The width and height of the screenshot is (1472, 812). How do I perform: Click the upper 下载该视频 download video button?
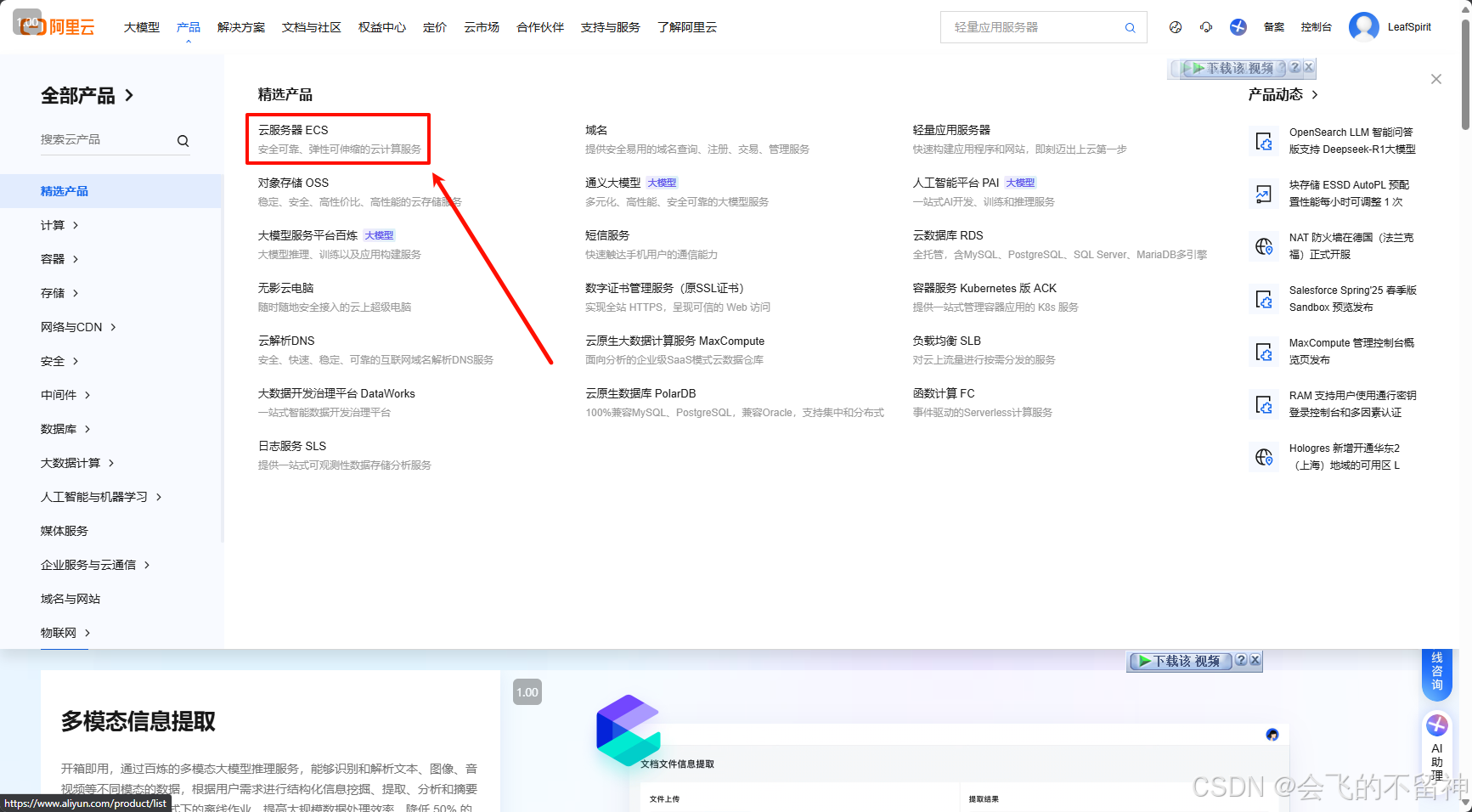[1235, 68]
